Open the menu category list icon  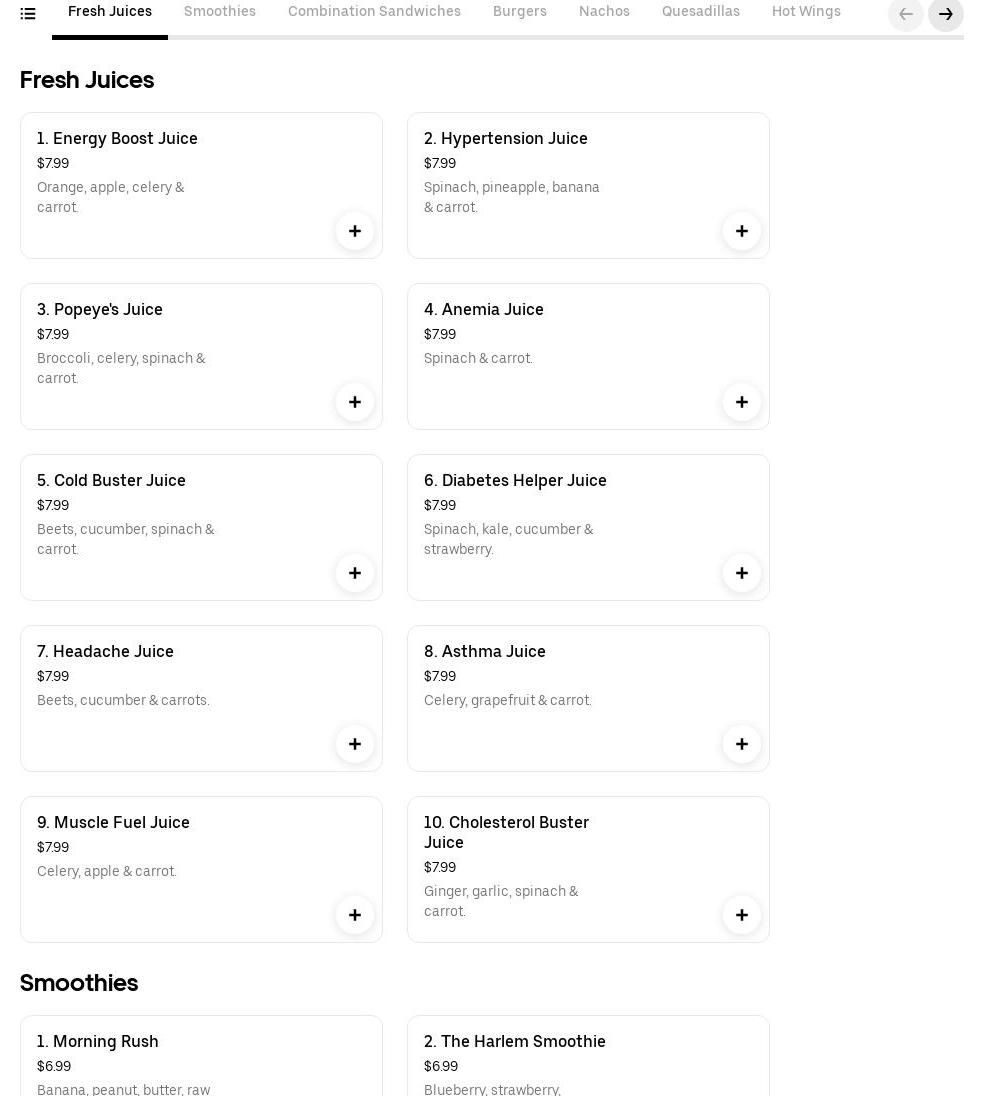[x=28, y=14]
